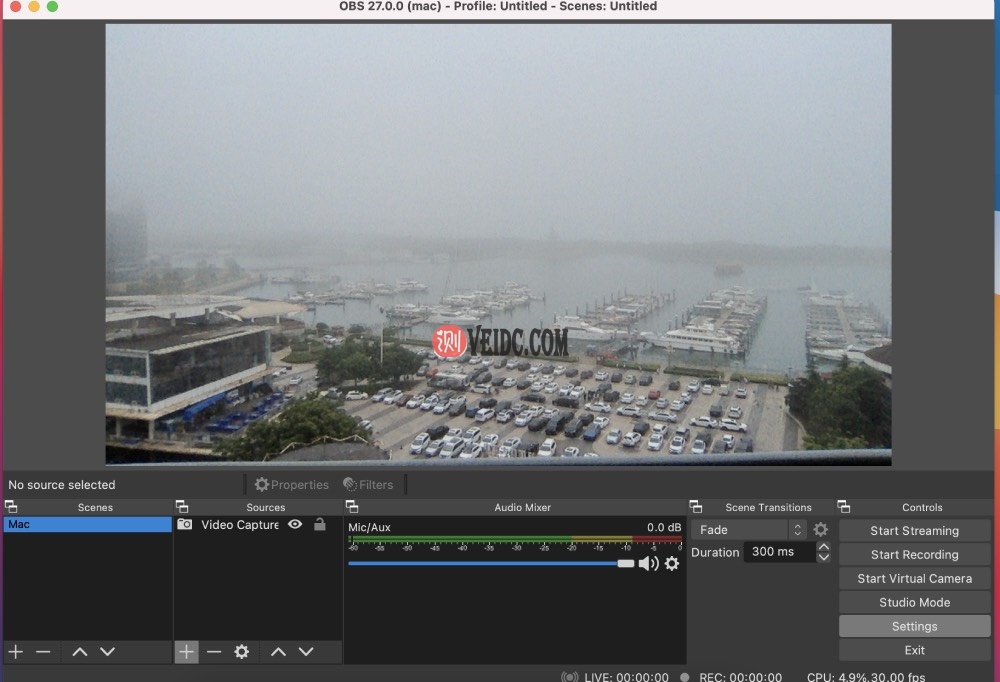Open source properties via the gear icon
Viewport: 1000px width, 682px height.
(x=241, y=651)
